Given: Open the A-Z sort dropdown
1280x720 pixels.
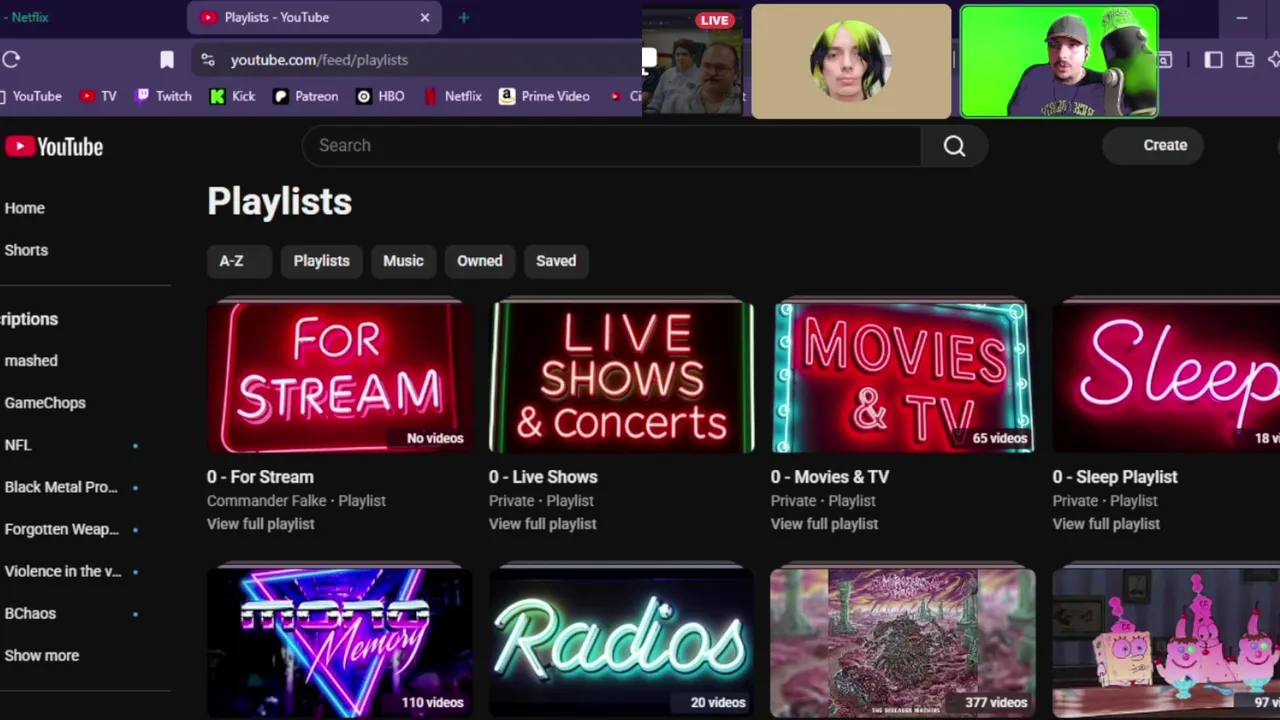Looking at the screenshot, I should pos(238,261).
